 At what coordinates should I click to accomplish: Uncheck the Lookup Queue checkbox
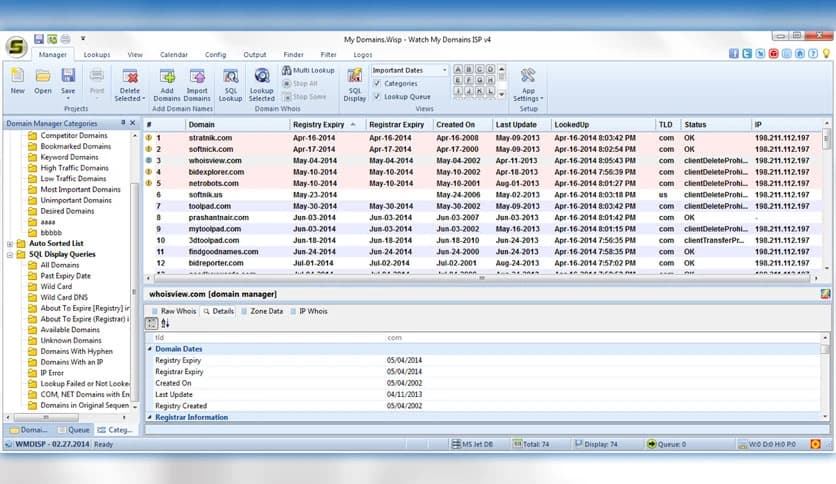coord(376,97)
